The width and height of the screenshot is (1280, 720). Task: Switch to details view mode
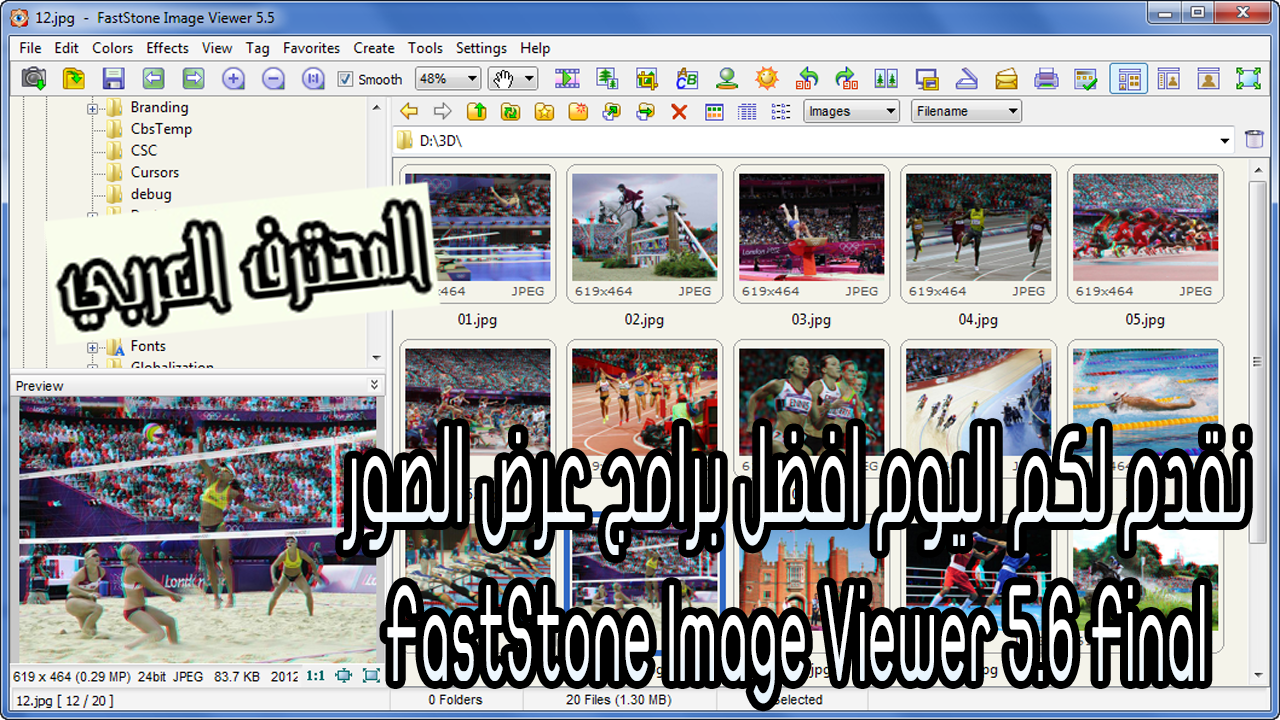747,111
